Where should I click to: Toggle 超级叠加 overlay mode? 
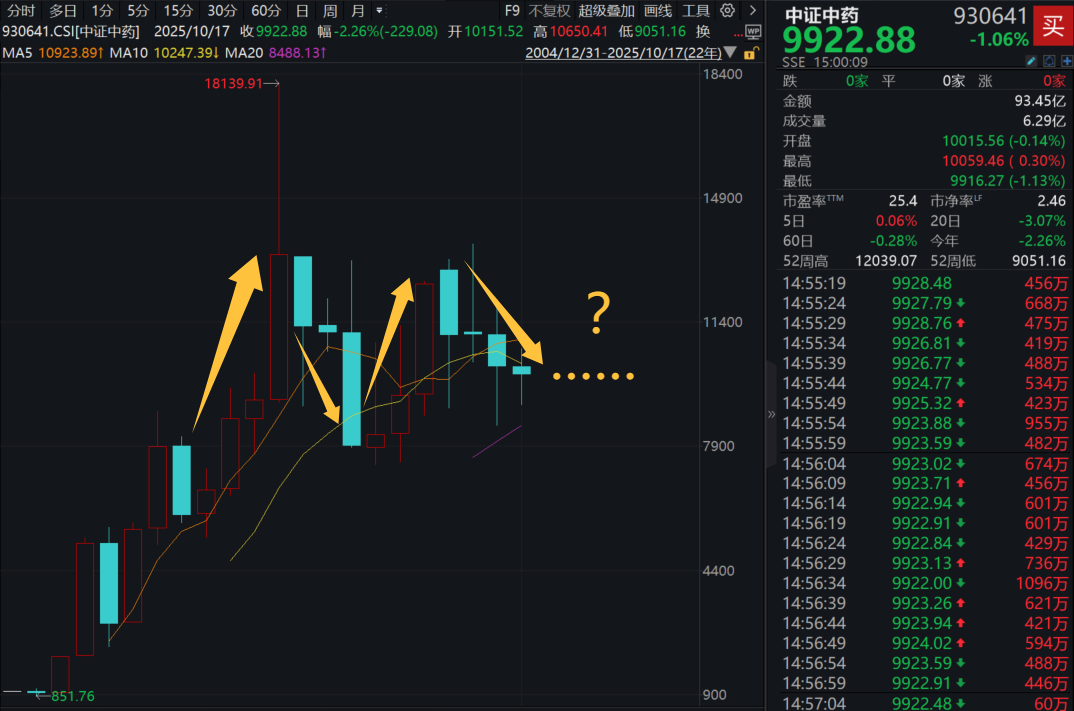[606, 11]
